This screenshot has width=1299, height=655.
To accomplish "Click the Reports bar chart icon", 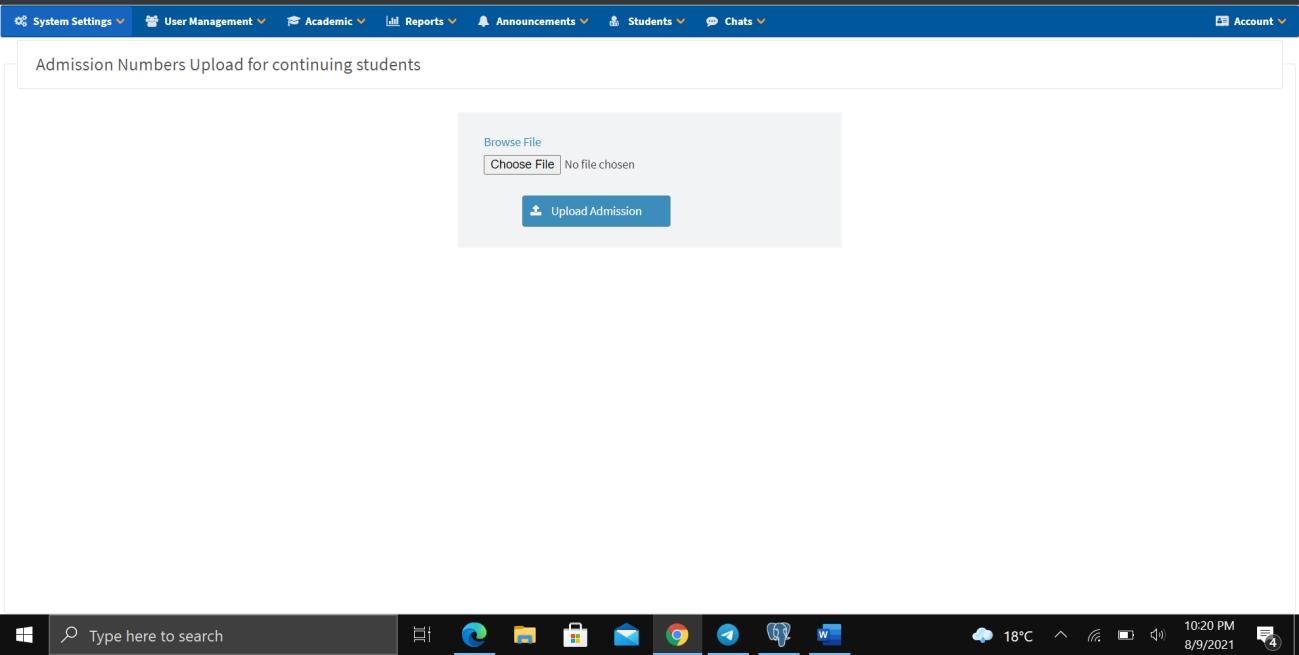I will (393, 21).
